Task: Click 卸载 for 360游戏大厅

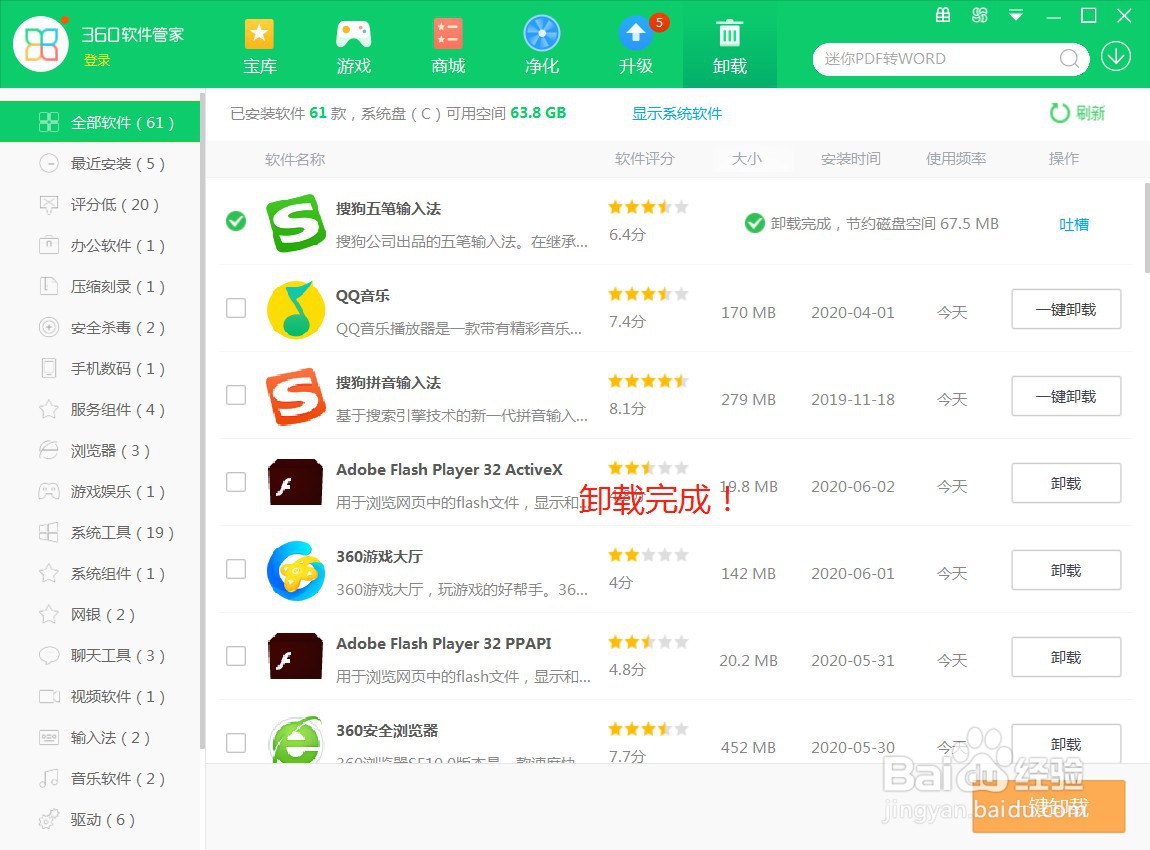Action: (1066, 570)
